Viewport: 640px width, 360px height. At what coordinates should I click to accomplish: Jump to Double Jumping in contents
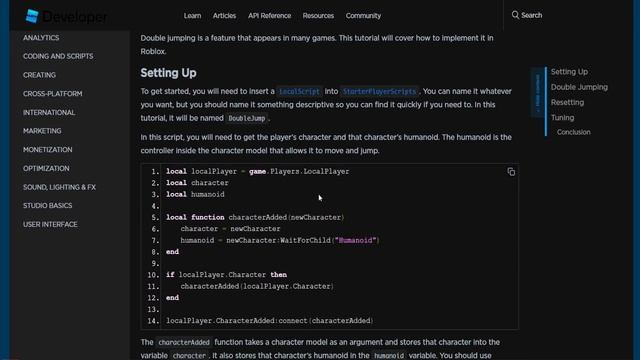point(579,87)
